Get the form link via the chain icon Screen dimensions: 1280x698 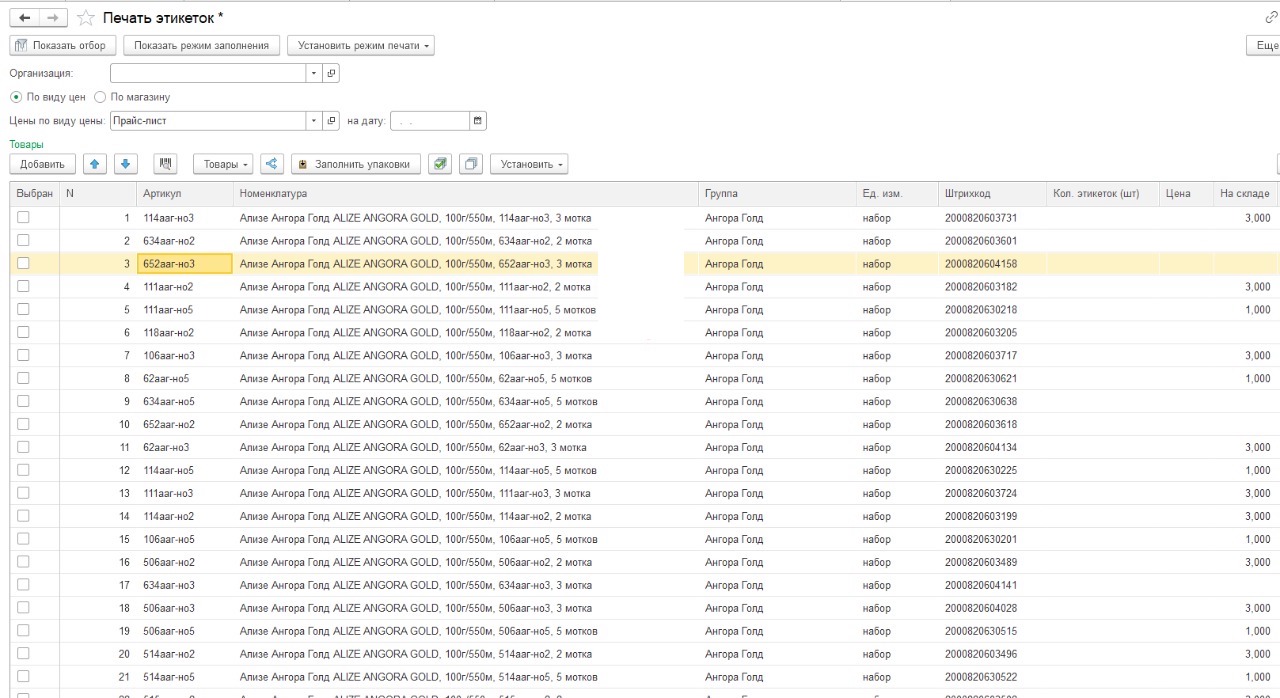click(x=1272, y=17)
